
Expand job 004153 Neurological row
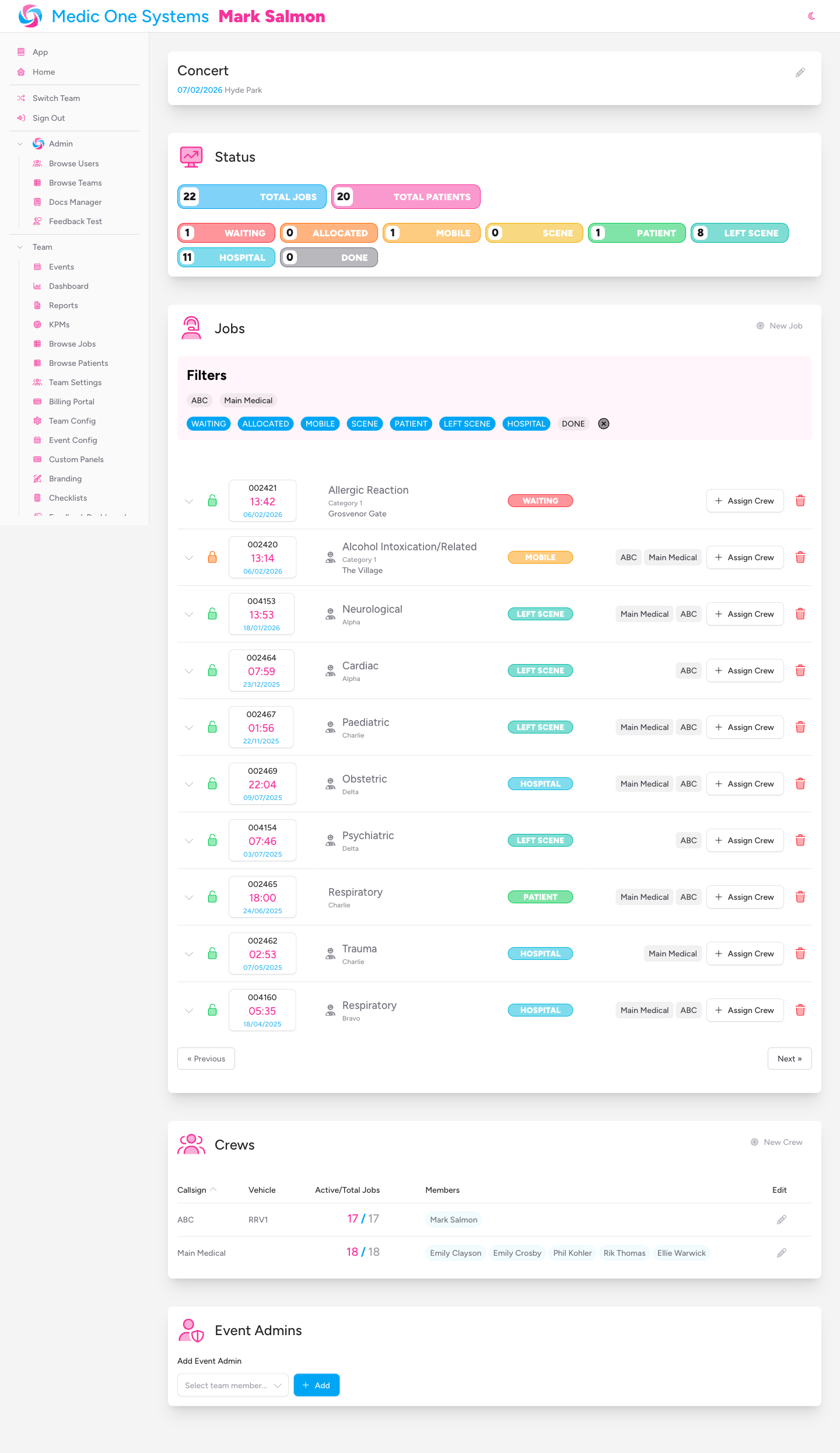coord(189,614)
